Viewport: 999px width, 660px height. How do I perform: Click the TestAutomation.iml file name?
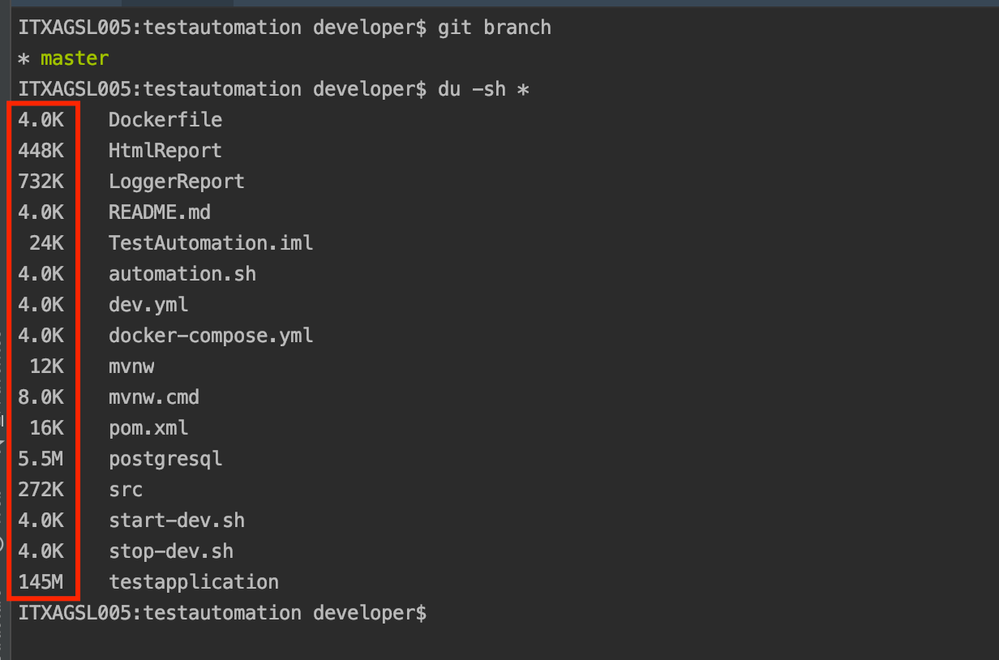pyautogui.click(x=210, y=243)
